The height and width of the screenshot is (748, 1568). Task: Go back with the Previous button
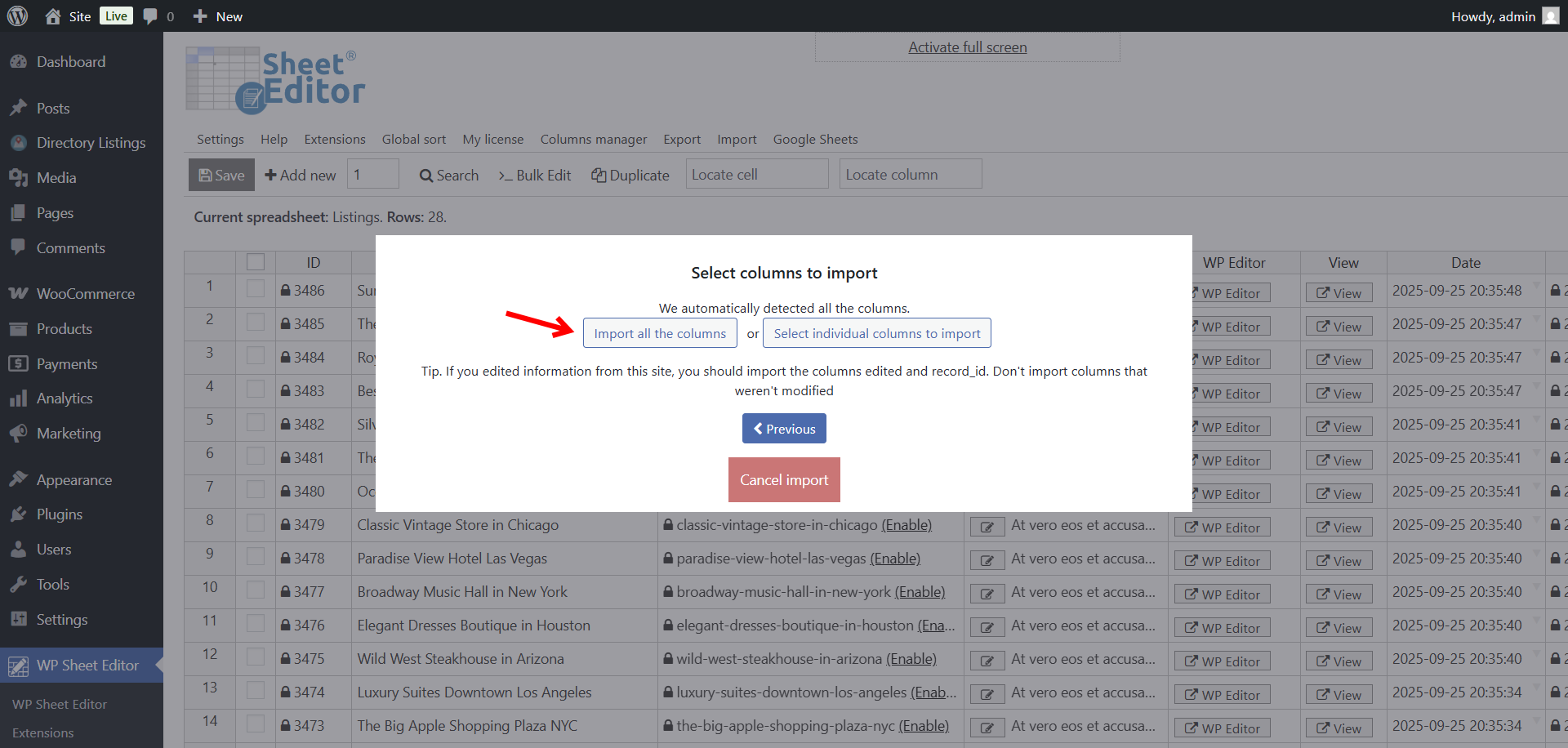click(784, 429)
